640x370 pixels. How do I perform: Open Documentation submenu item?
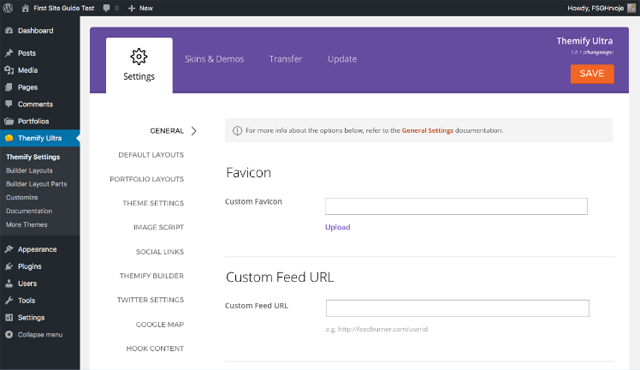(x=29, y=211)
